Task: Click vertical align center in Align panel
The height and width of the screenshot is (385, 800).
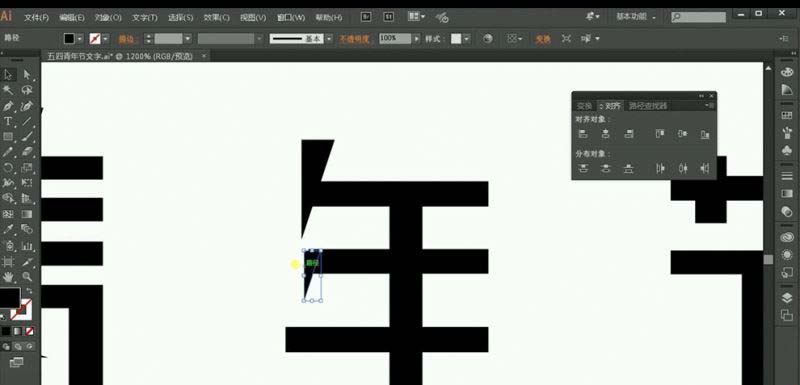Action: pyautogui.click(x=683, y=134)
